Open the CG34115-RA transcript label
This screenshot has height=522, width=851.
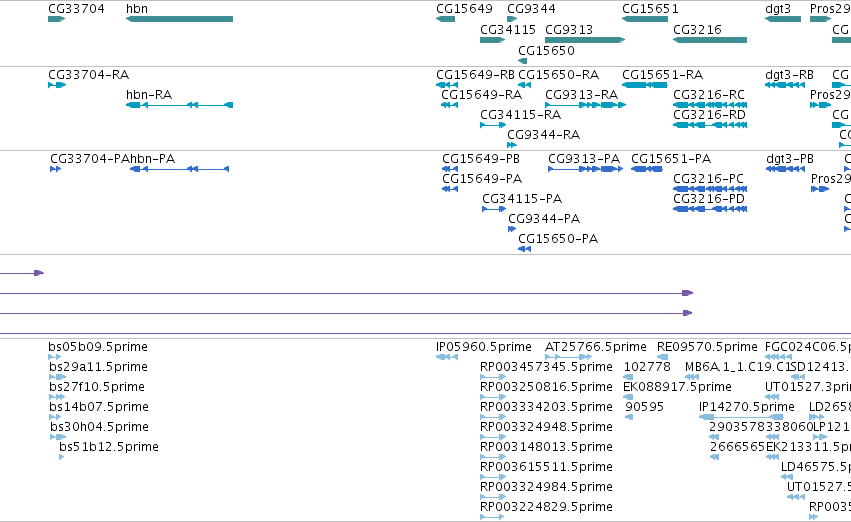click(x=520, y=114)
